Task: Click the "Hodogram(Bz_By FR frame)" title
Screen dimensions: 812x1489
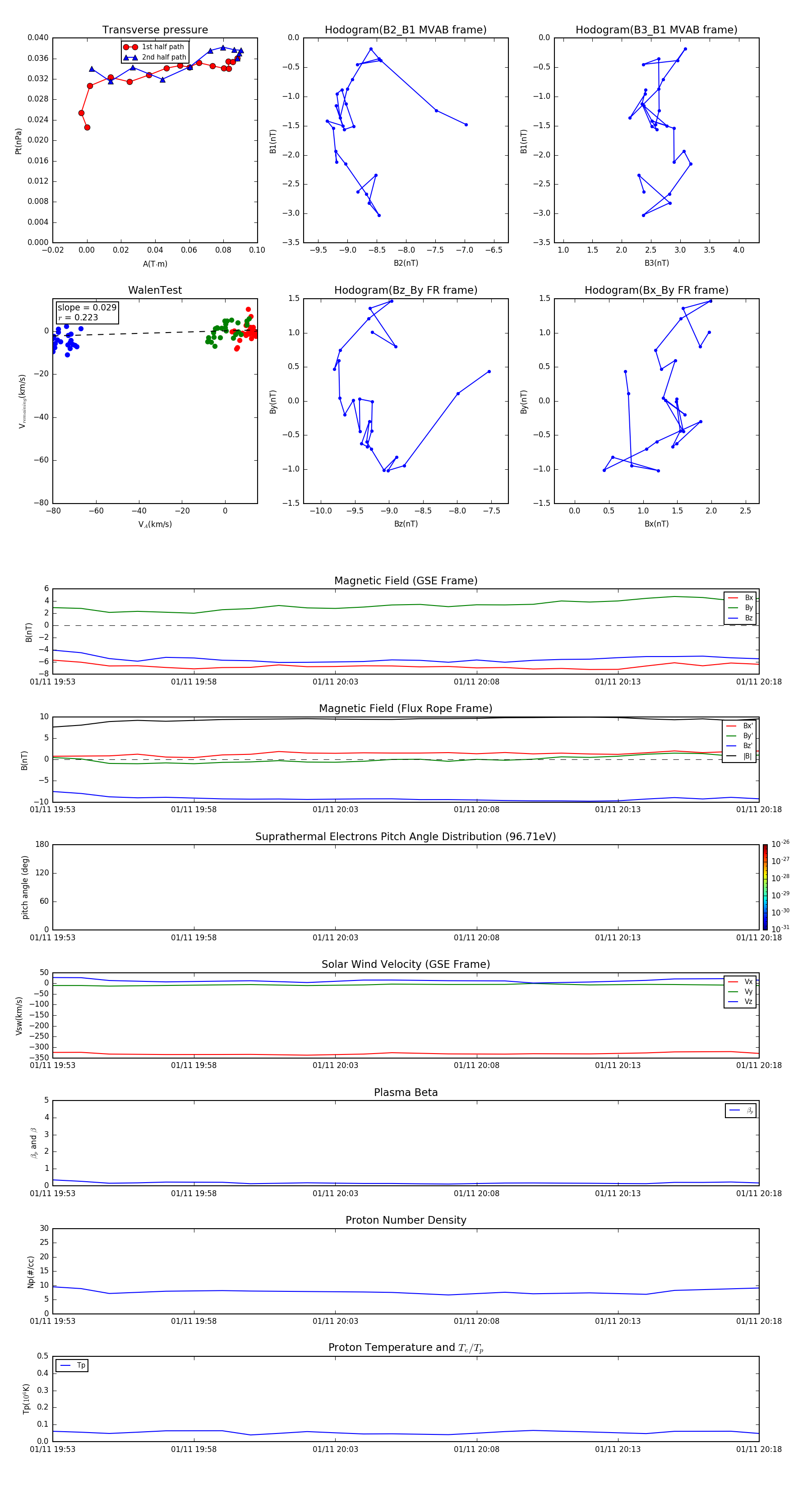Action: click(x=406, y=290)
